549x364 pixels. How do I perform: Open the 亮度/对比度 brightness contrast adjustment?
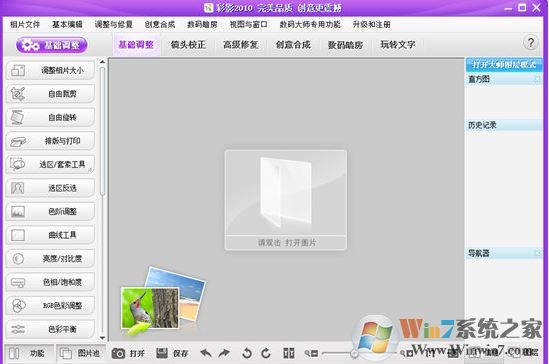[x=50, y=259]
